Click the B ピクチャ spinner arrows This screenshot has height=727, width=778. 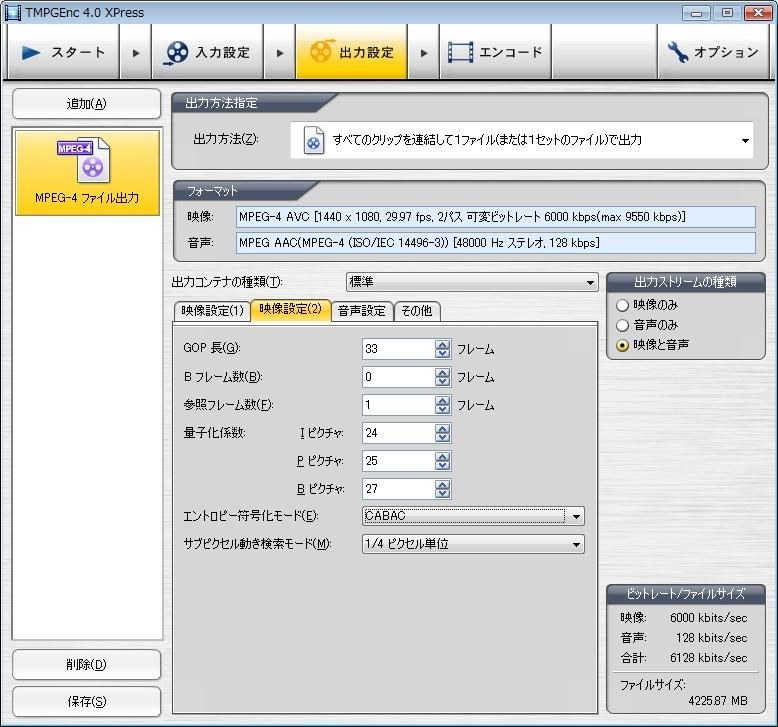443,489
